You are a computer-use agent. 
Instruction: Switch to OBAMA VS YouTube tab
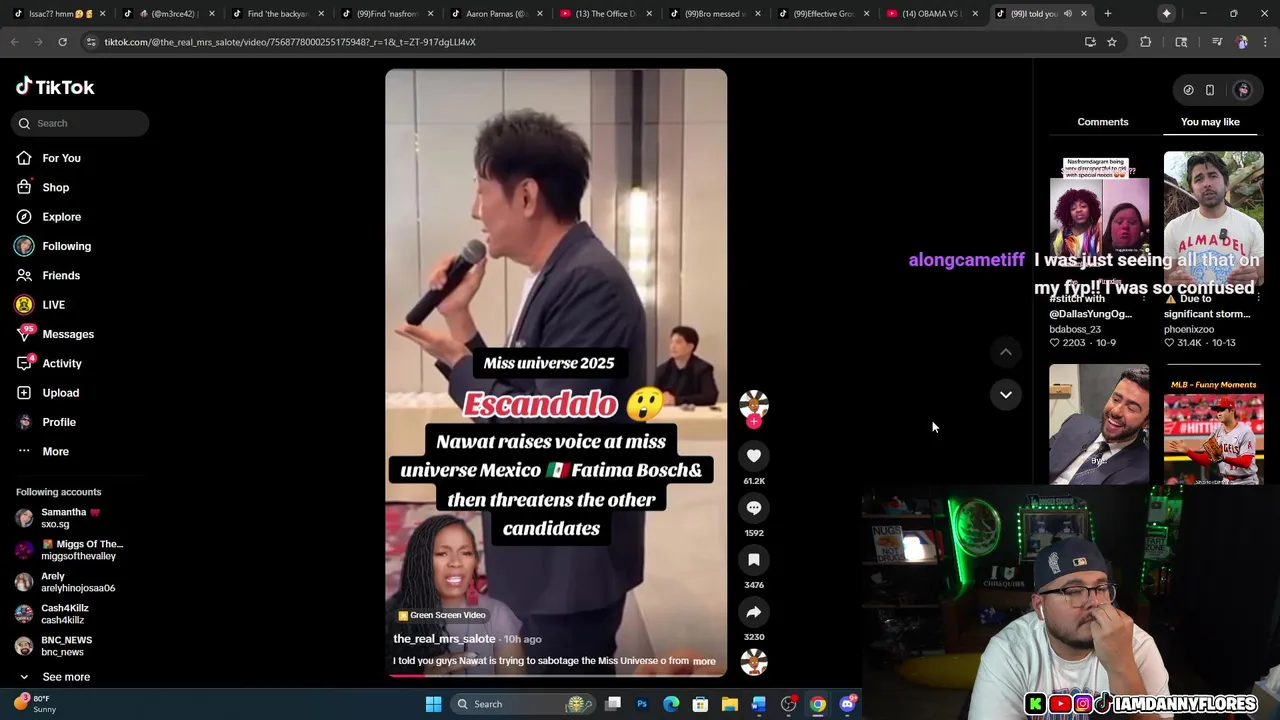[930, 14]
